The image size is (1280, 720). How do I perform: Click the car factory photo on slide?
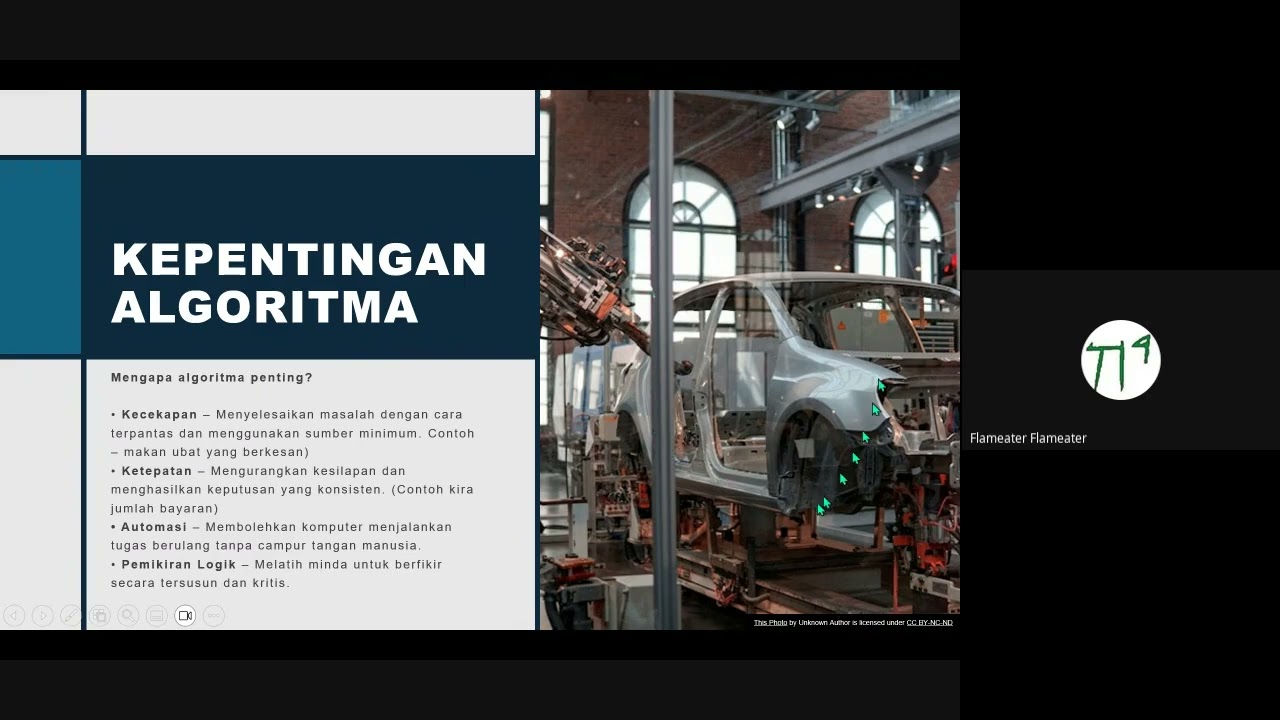click(x=750, y=360)
